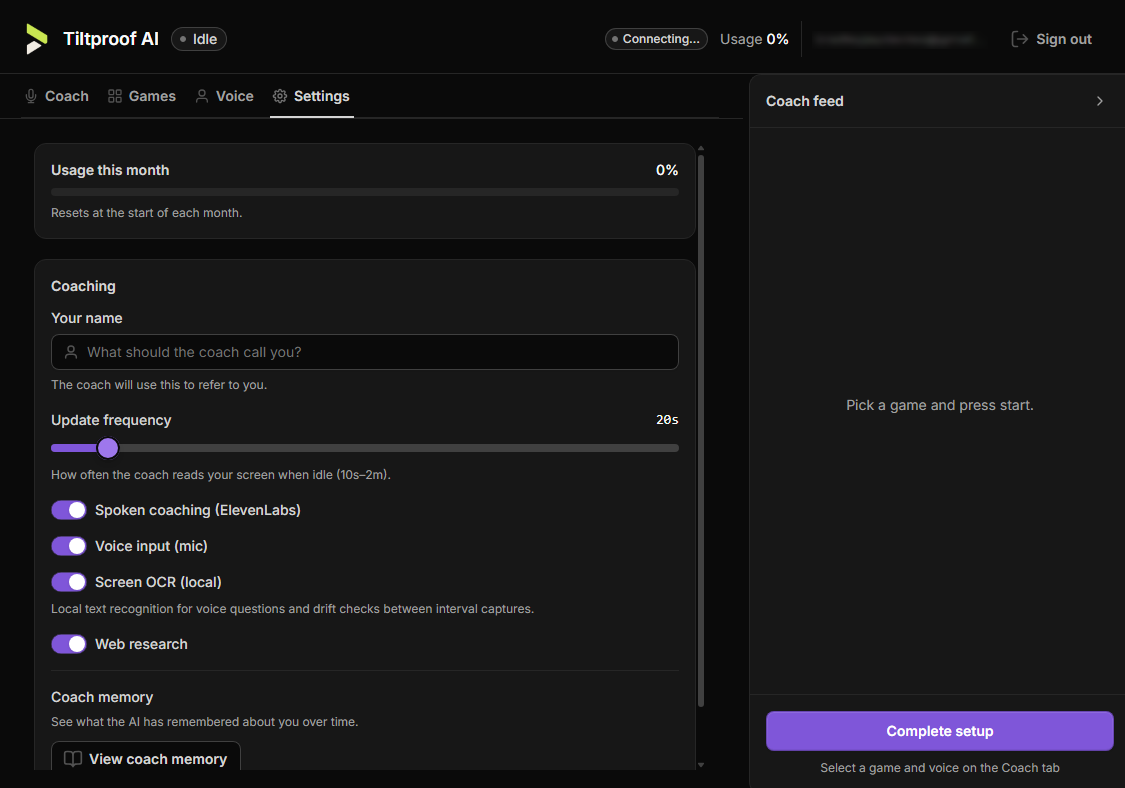The image size is (1125, 788).
Task: Click 'Pick a game and press start.' text
Action: [x=939, y=405]
